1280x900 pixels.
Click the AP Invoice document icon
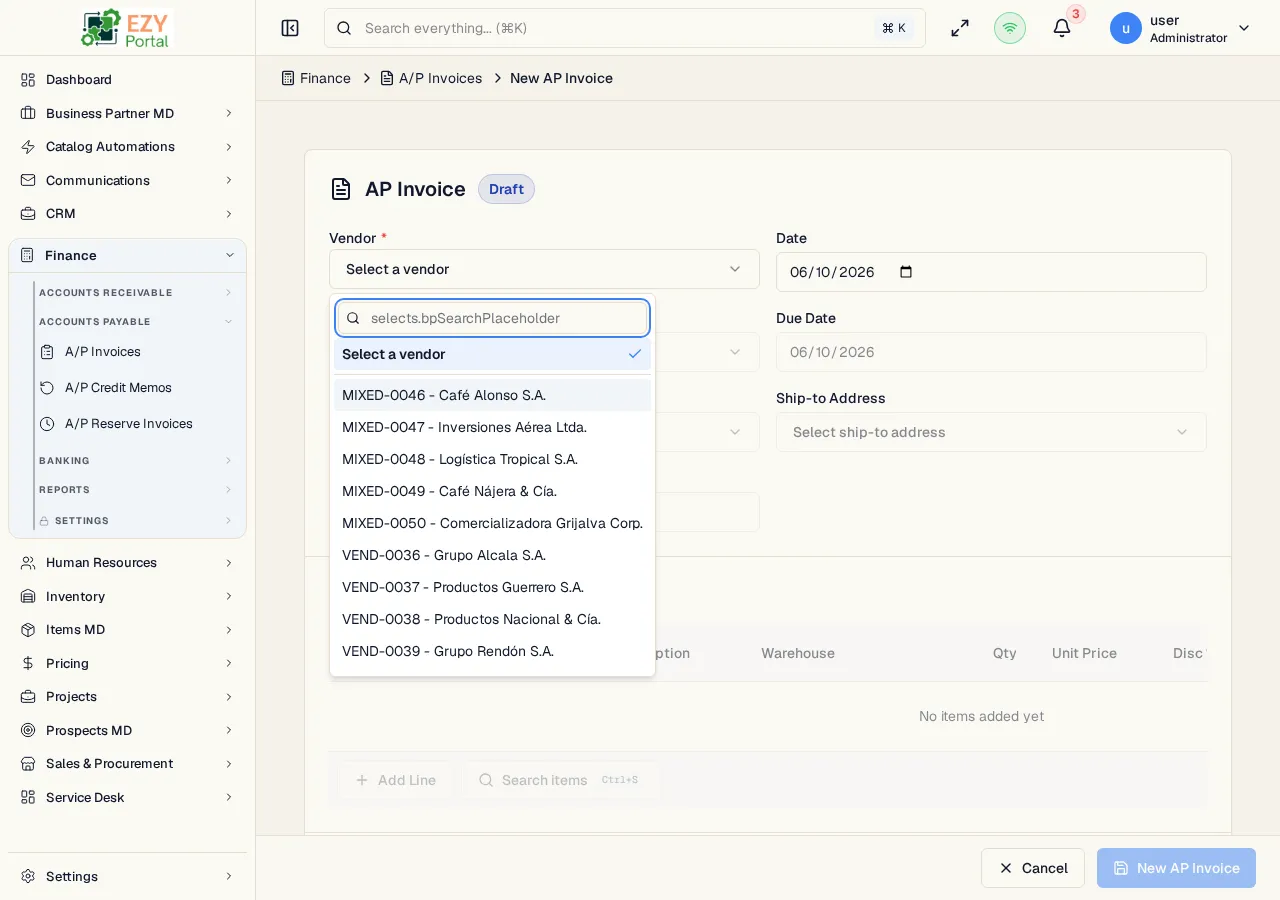click(x=341, y=189)
